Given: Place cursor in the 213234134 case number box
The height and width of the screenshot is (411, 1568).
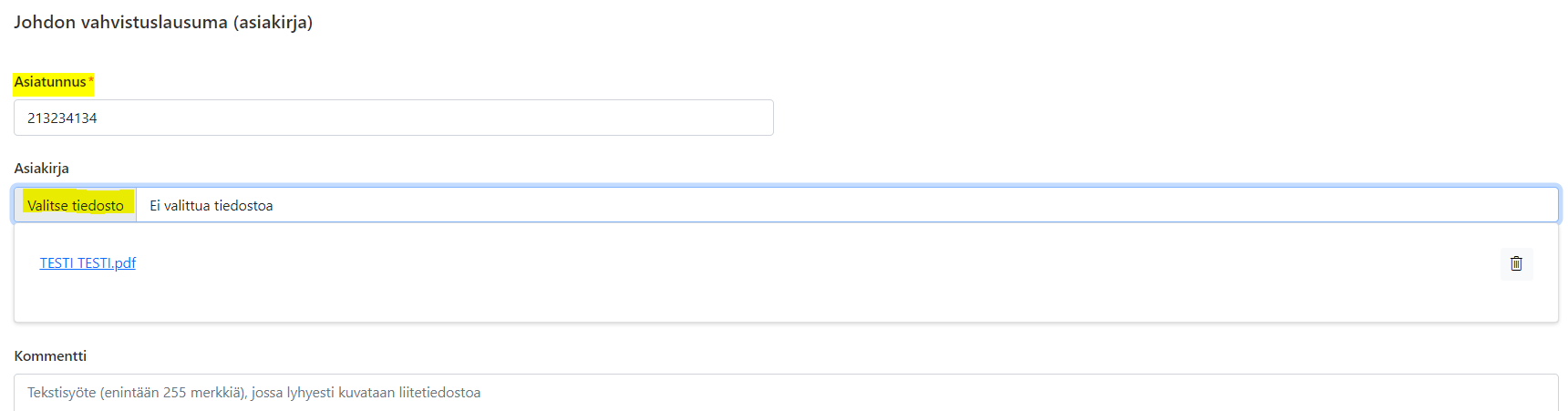Looking at the screenshot, I should (394, 118).
